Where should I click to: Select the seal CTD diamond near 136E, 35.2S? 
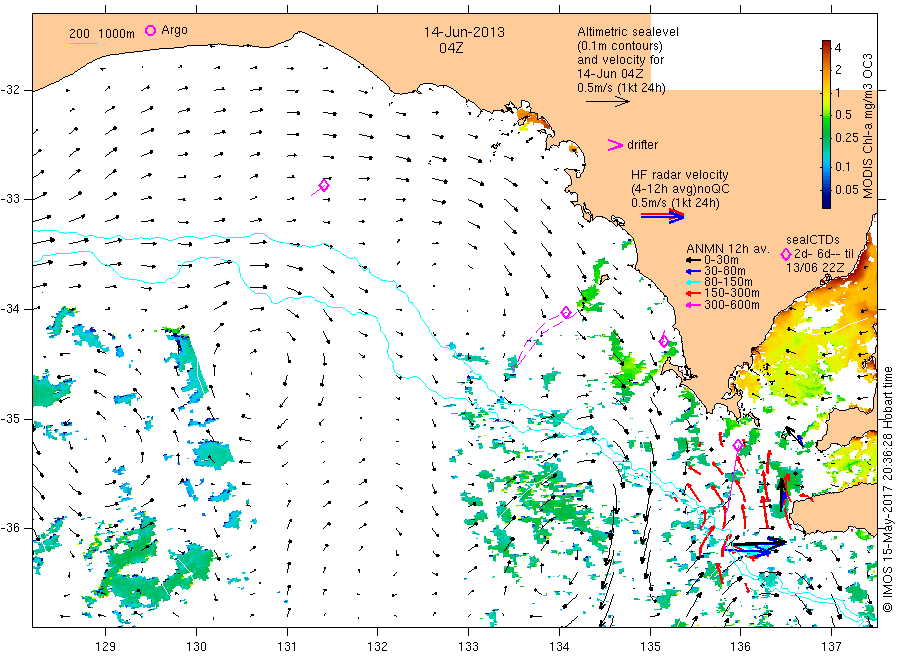[738, 445]
